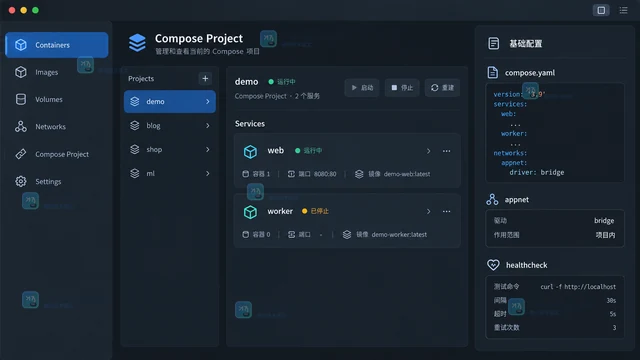
Task: Toggle the panel layout button in title bar
Action: click(x=601, y=10)
